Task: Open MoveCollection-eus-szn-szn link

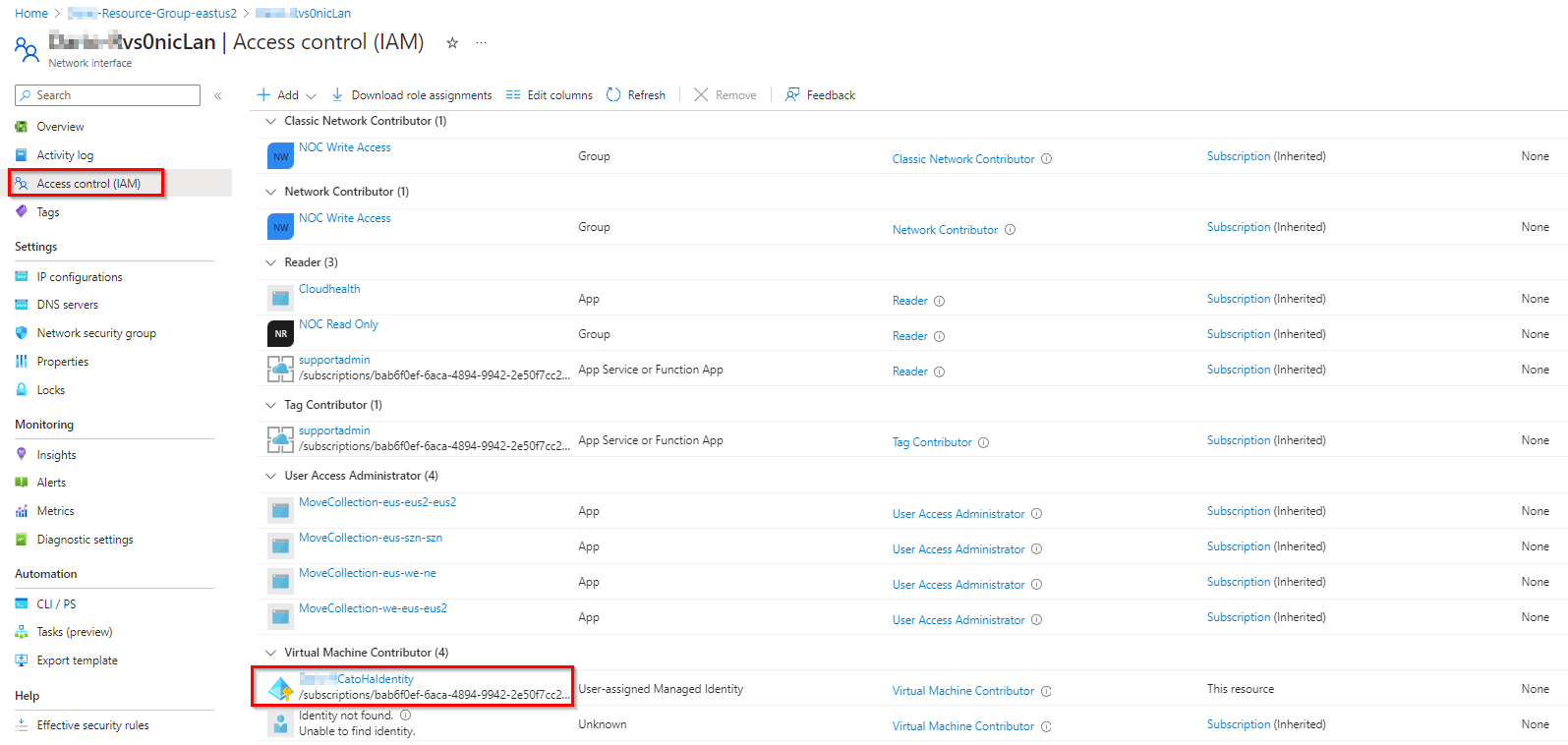Action: pyautogui.click(x=371, y=538)
